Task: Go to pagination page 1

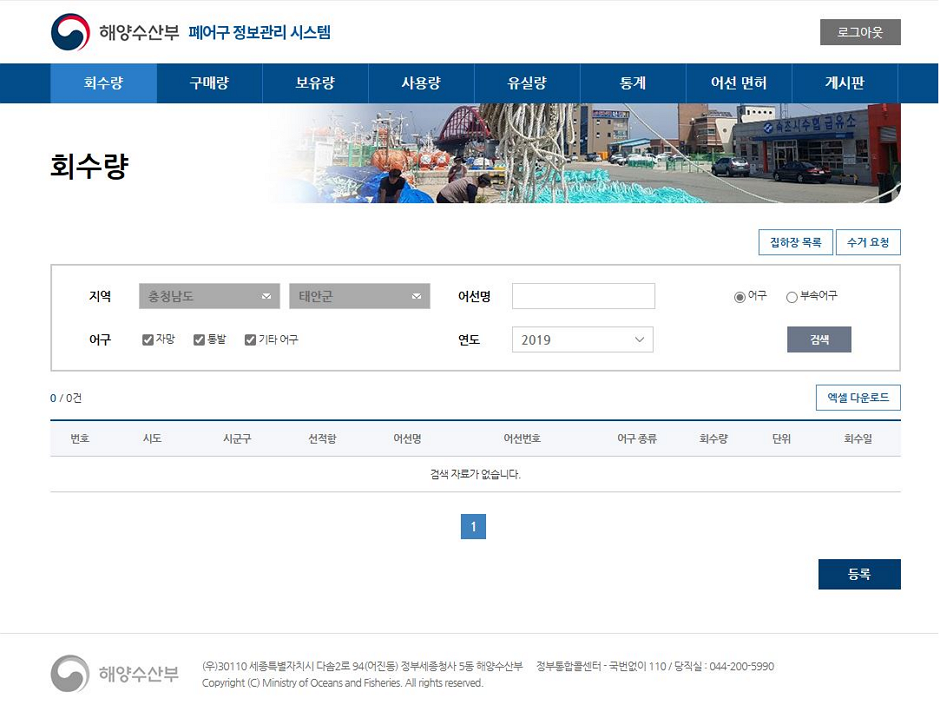Action: coord(473,526)
